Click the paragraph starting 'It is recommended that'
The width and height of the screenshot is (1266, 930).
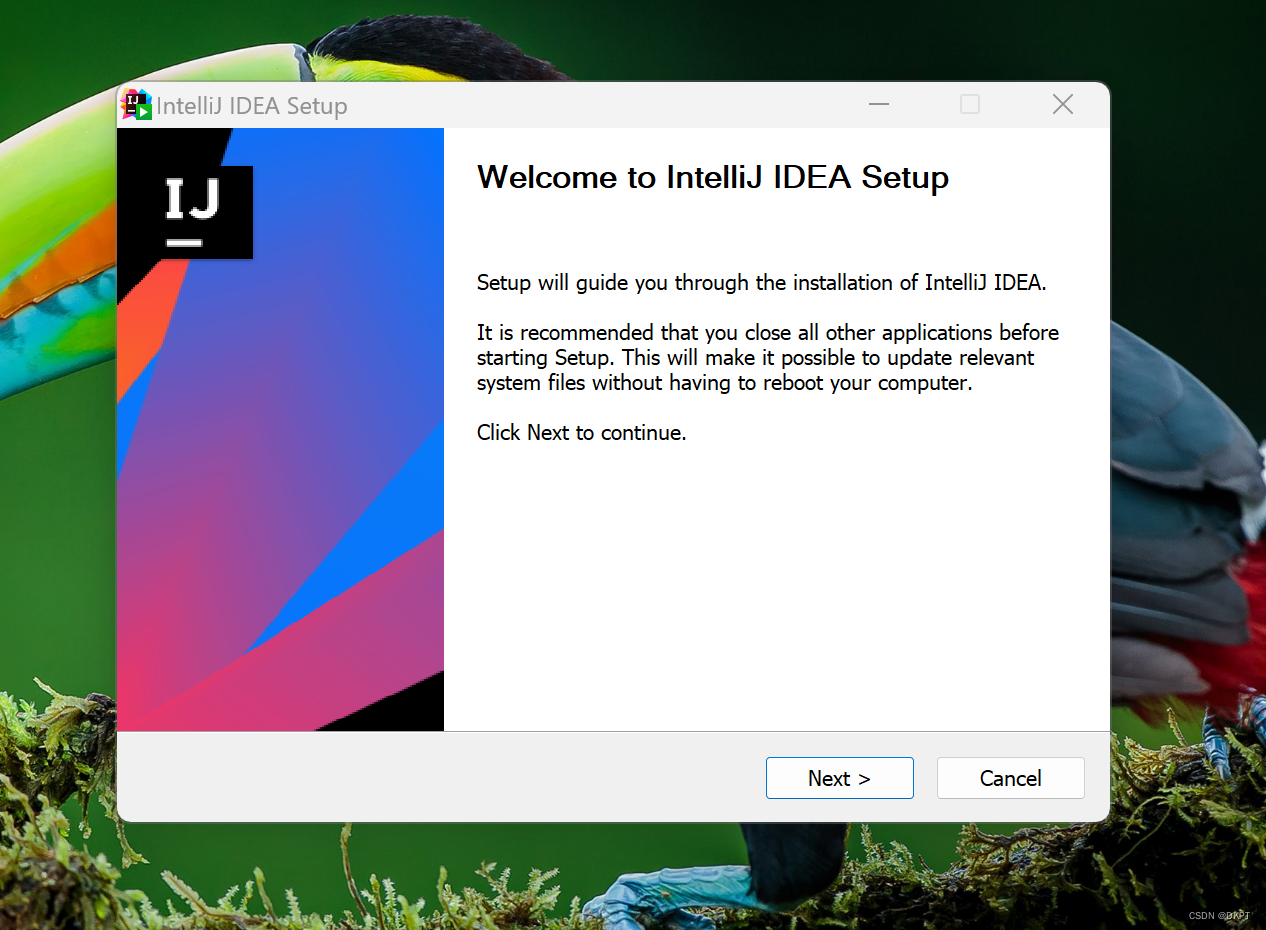pyautogui.click(x=768, y=358)
